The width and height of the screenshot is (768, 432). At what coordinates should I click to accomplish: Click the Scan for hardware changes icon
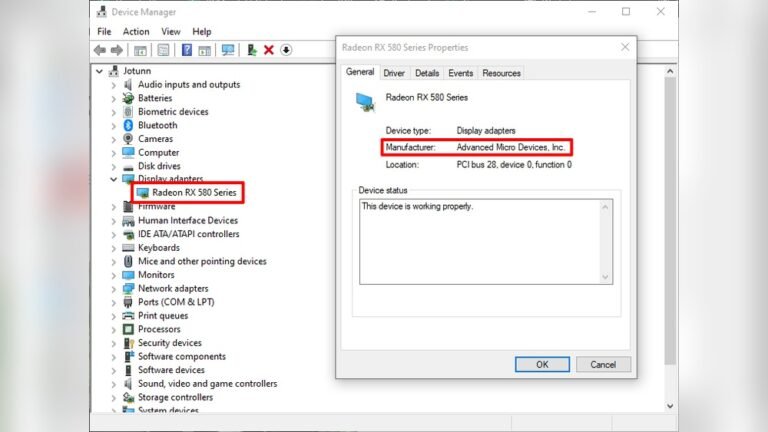click(228, 50)
